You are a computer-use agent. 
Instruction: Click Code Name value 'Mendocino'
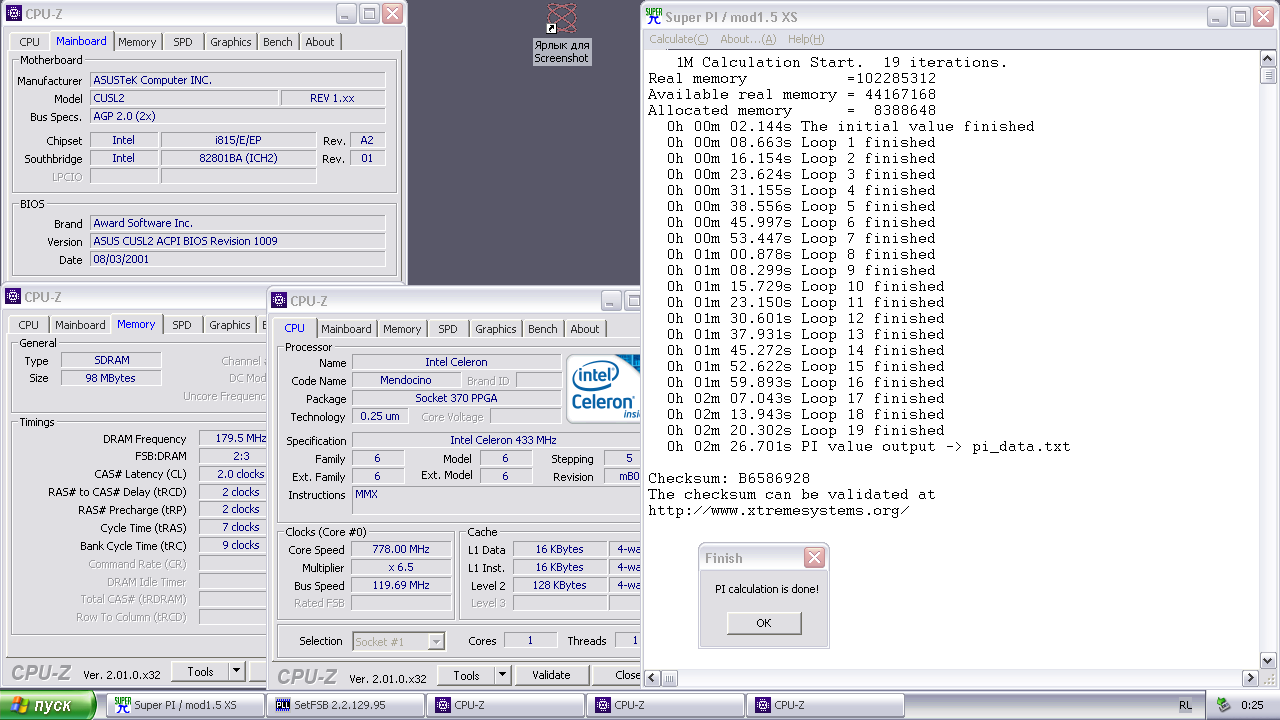[406, 380]
